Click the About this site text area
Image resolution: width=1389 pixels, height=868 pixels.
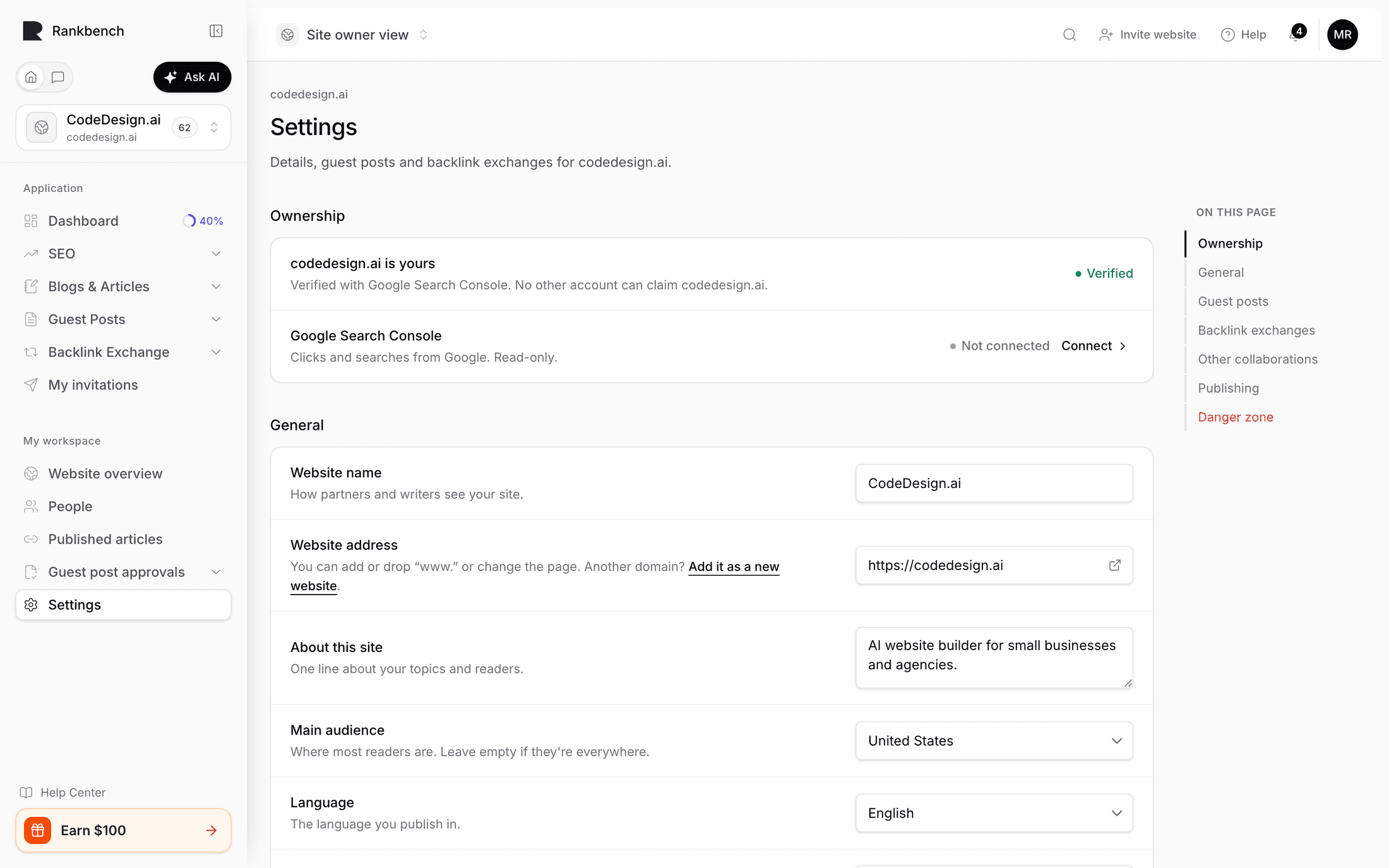coord(994,657)
